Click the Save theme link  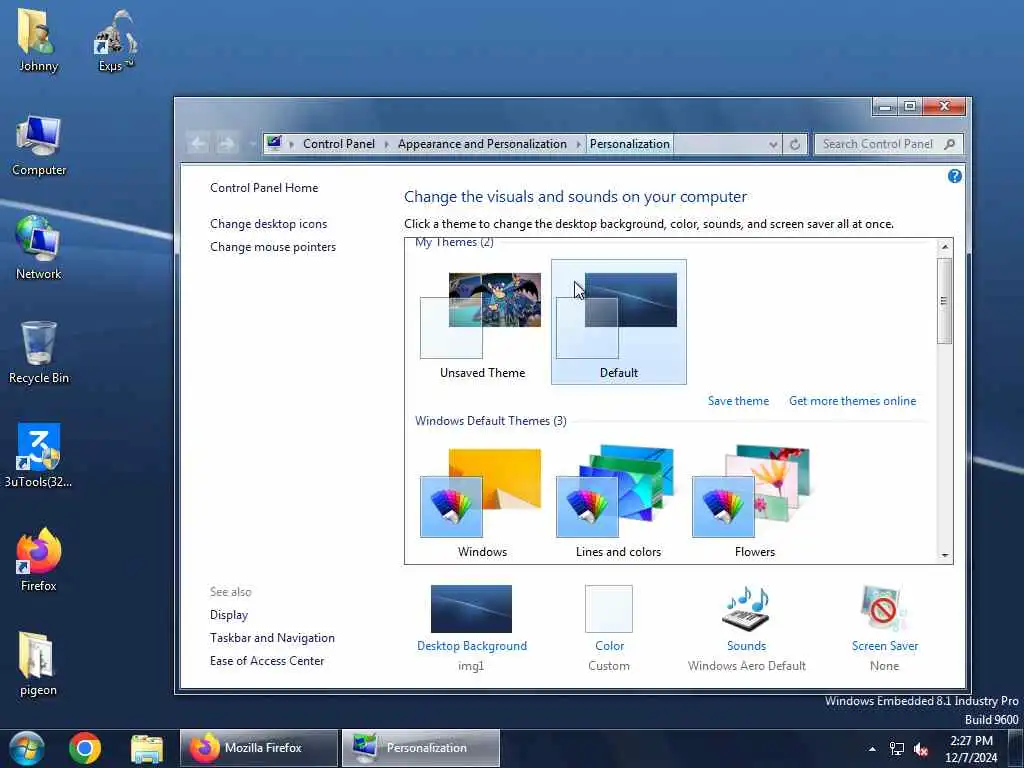(x=738, y=400)
